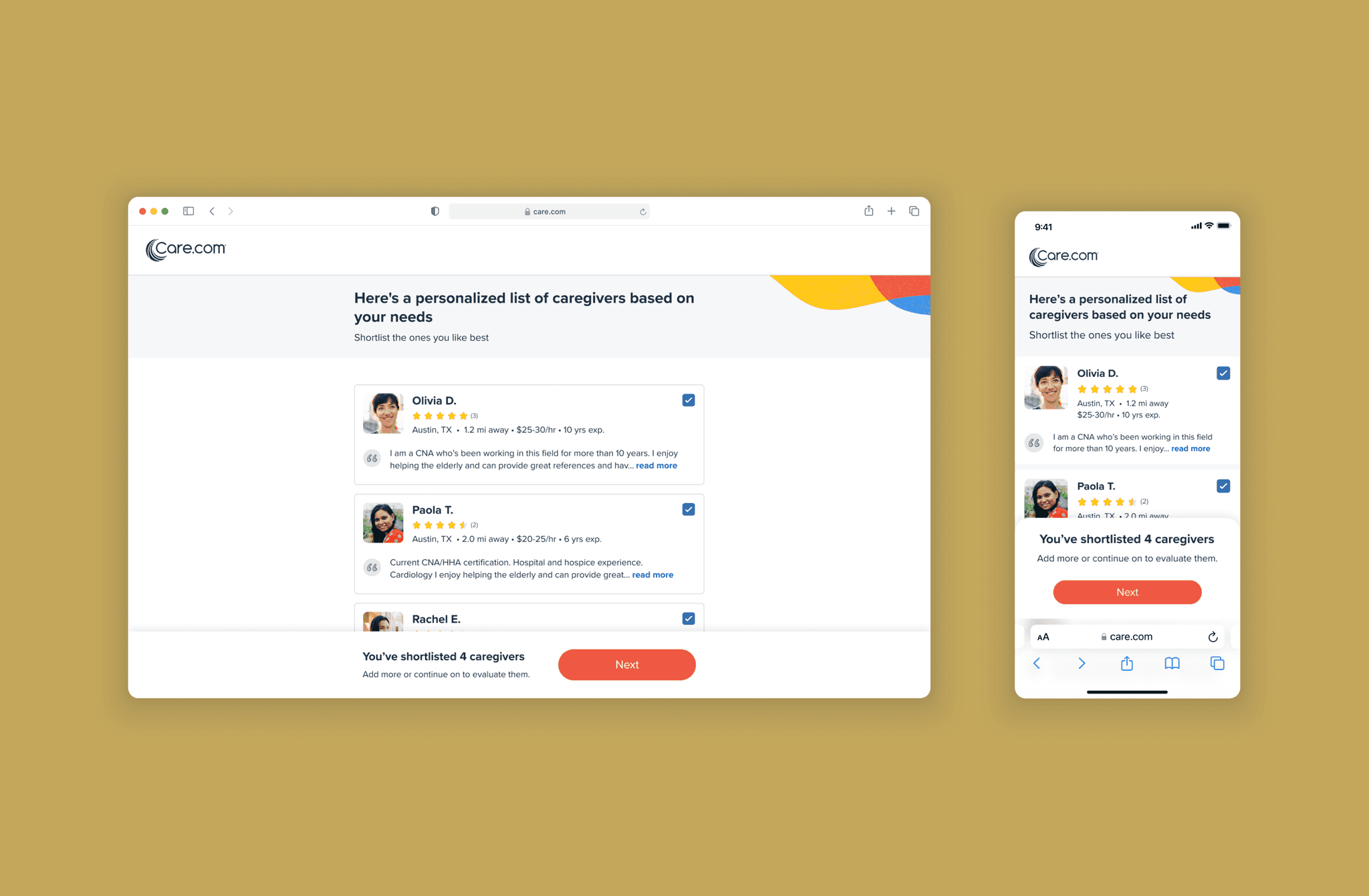This screenshot has width=1369, height=896.
Task: Toggle the checkbox for Paola T.
Action: (688, 510)
